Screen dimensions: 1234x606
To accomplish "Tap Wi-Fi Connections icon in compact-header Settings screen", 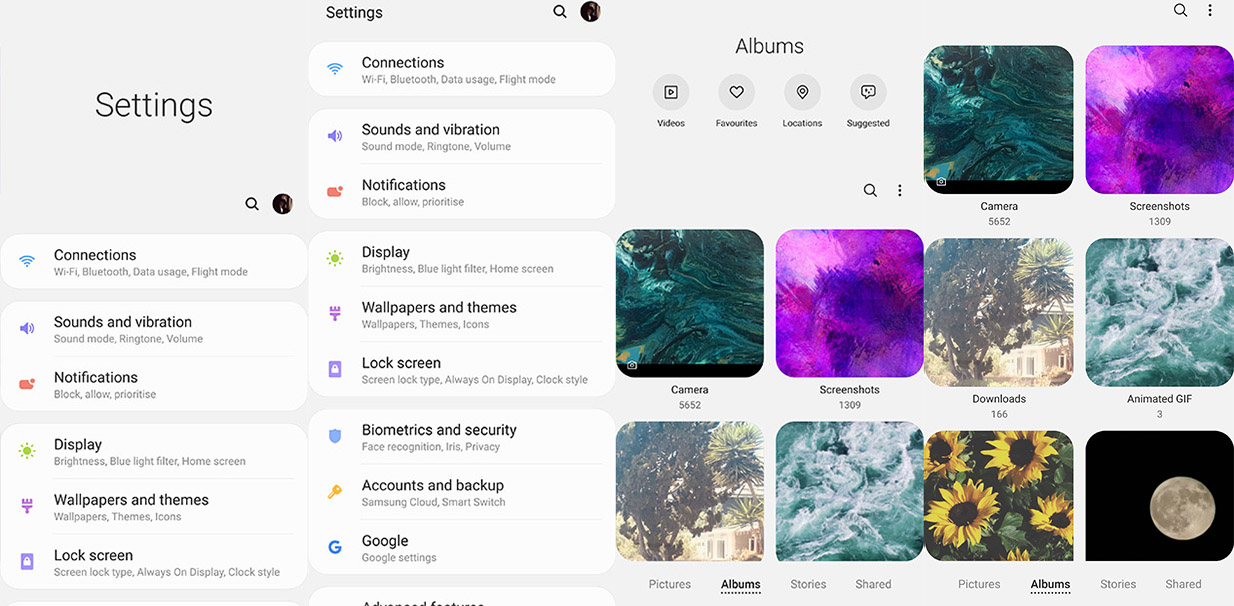I will tap(335, 69).
